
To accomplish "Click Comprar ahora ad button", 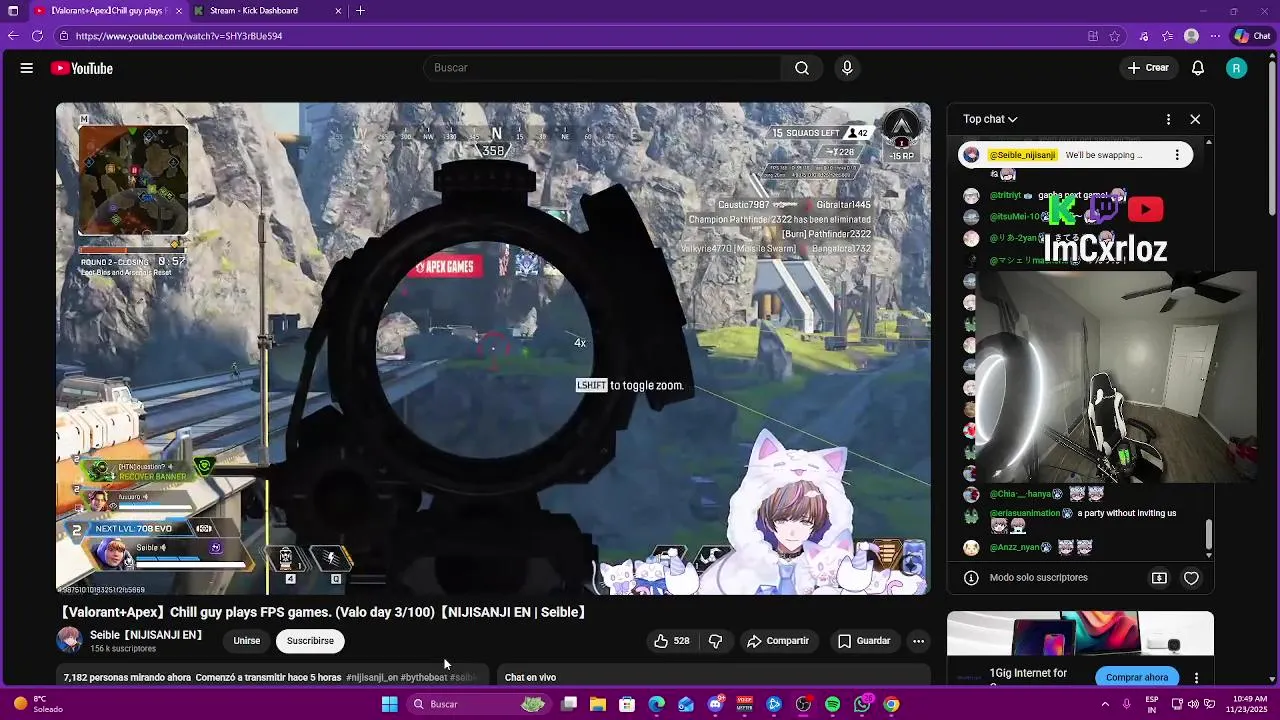I will (1137, 678).
